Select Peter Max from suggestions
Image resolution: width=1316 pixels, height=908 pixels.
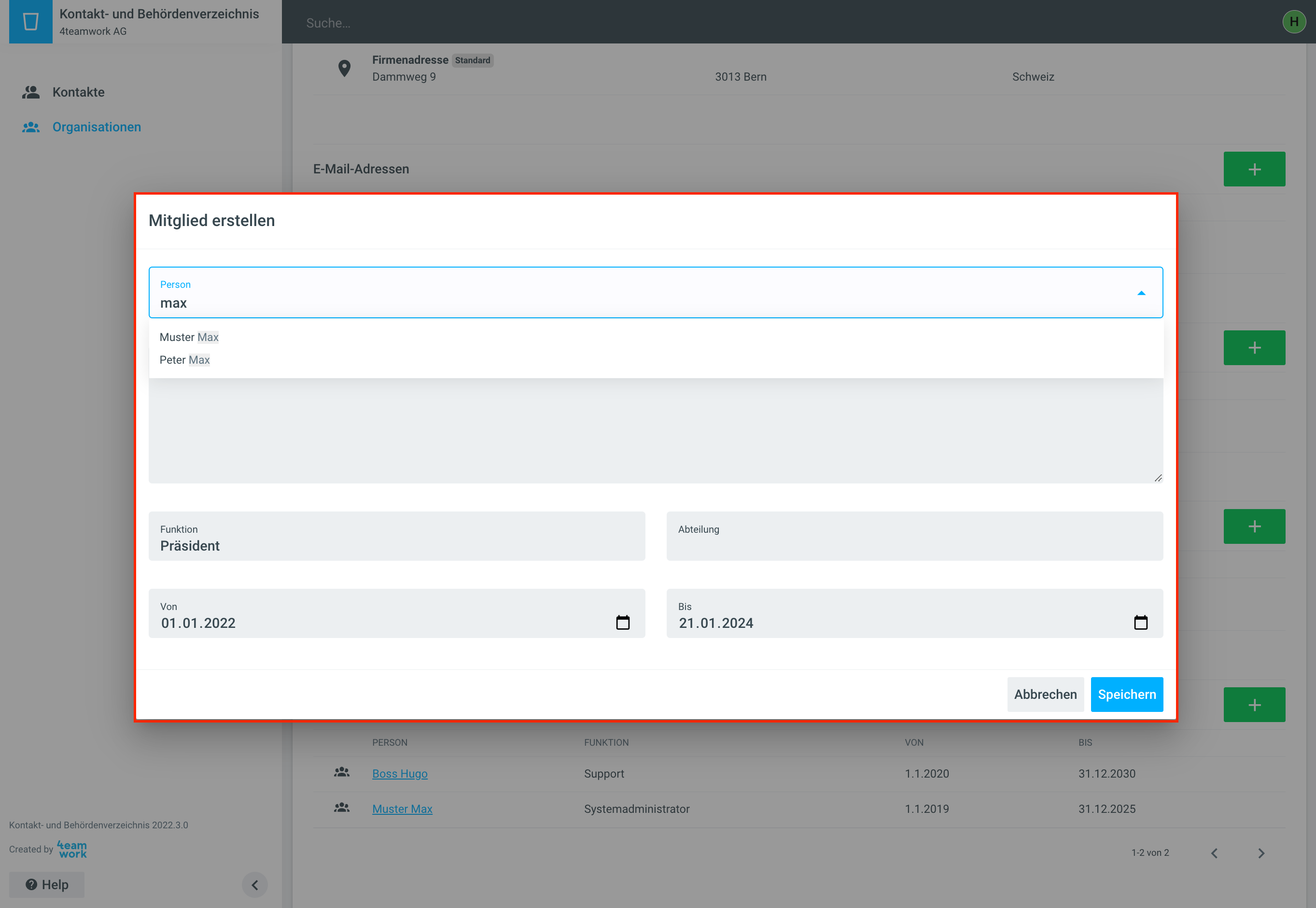185,360
